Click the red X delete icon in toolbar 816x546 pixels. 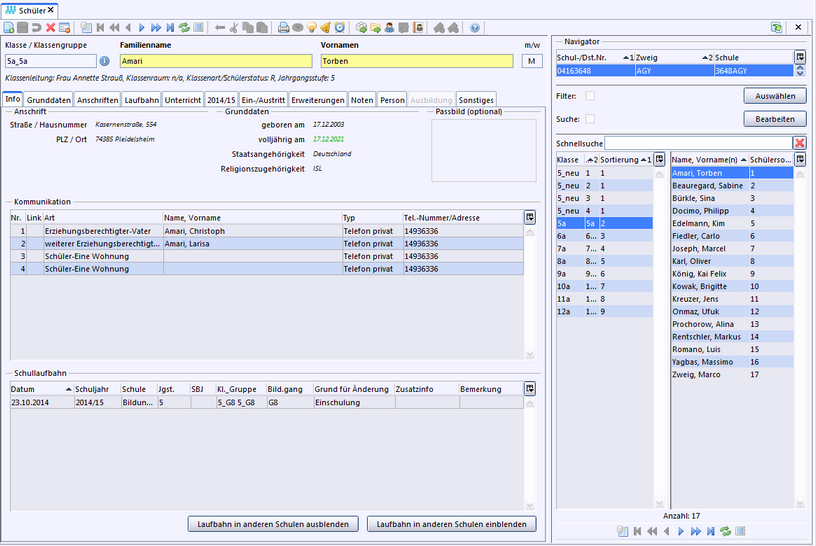(x=51, y=28)
